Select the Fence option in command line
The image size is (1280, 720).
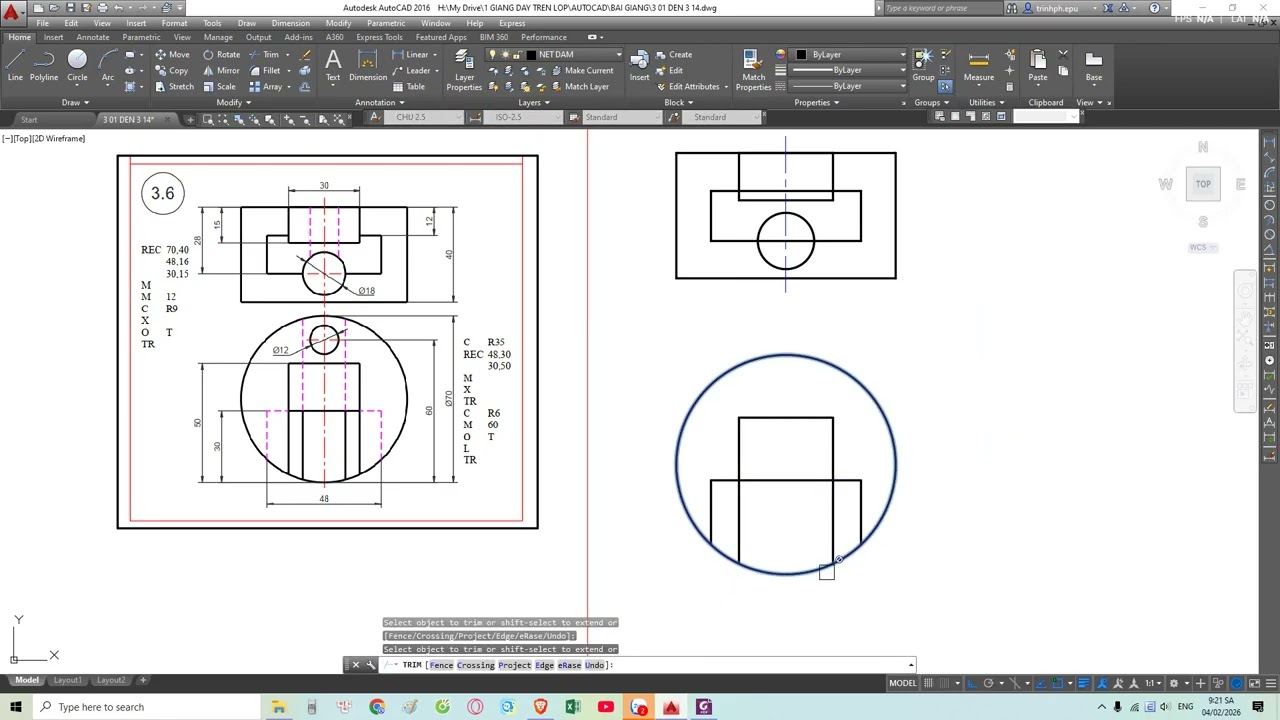pos(441,665)
